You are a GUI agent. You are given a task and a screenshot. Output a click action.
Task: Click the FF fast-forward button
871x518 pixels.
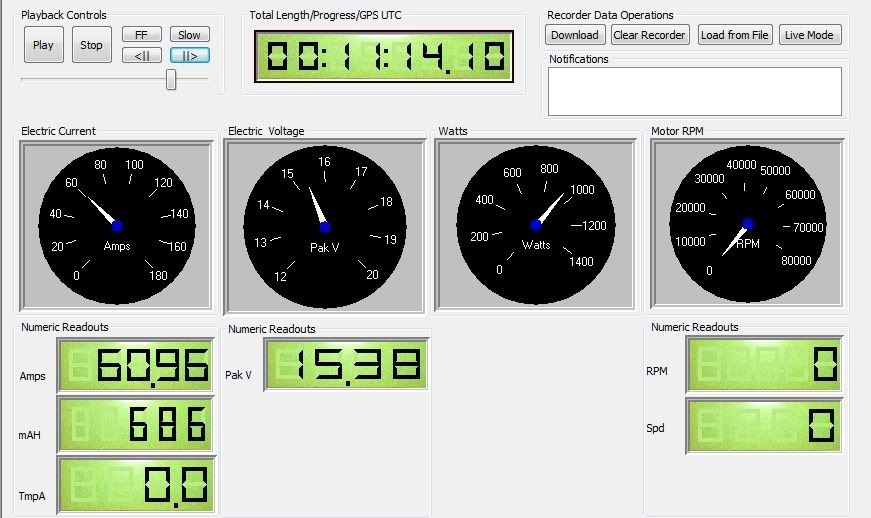142,35
